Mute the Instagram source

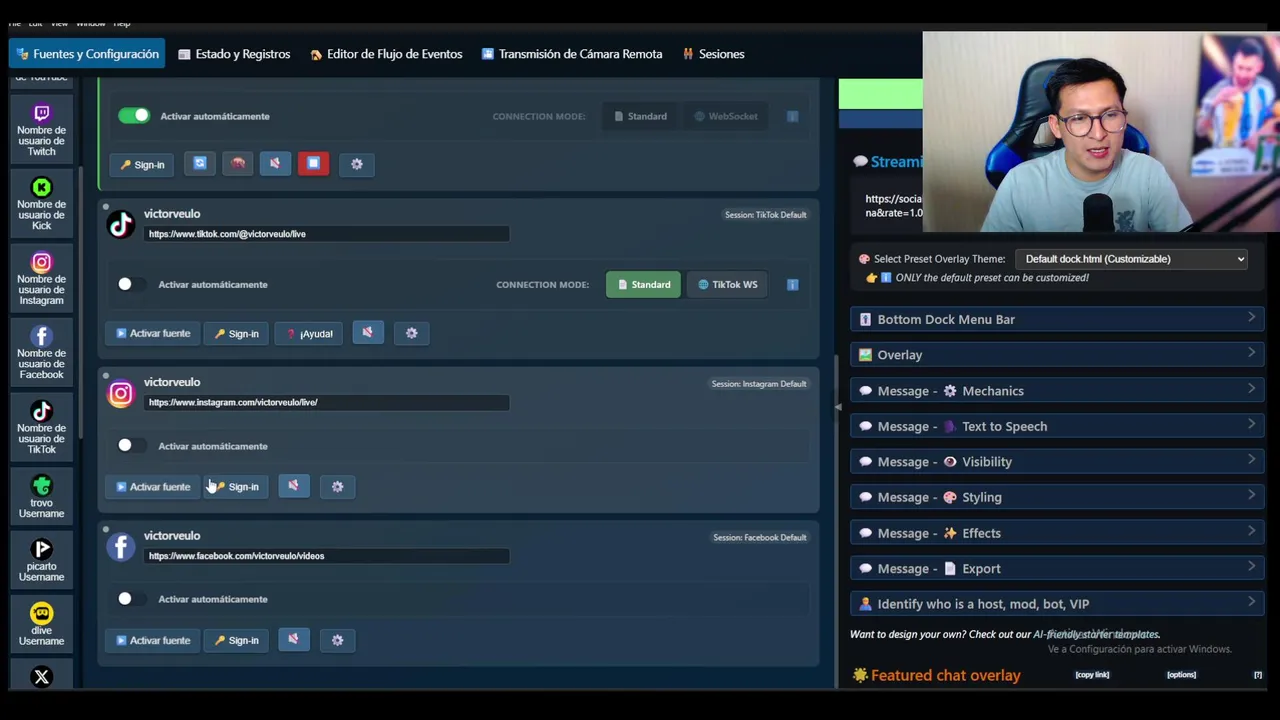(x=293, y=486)
